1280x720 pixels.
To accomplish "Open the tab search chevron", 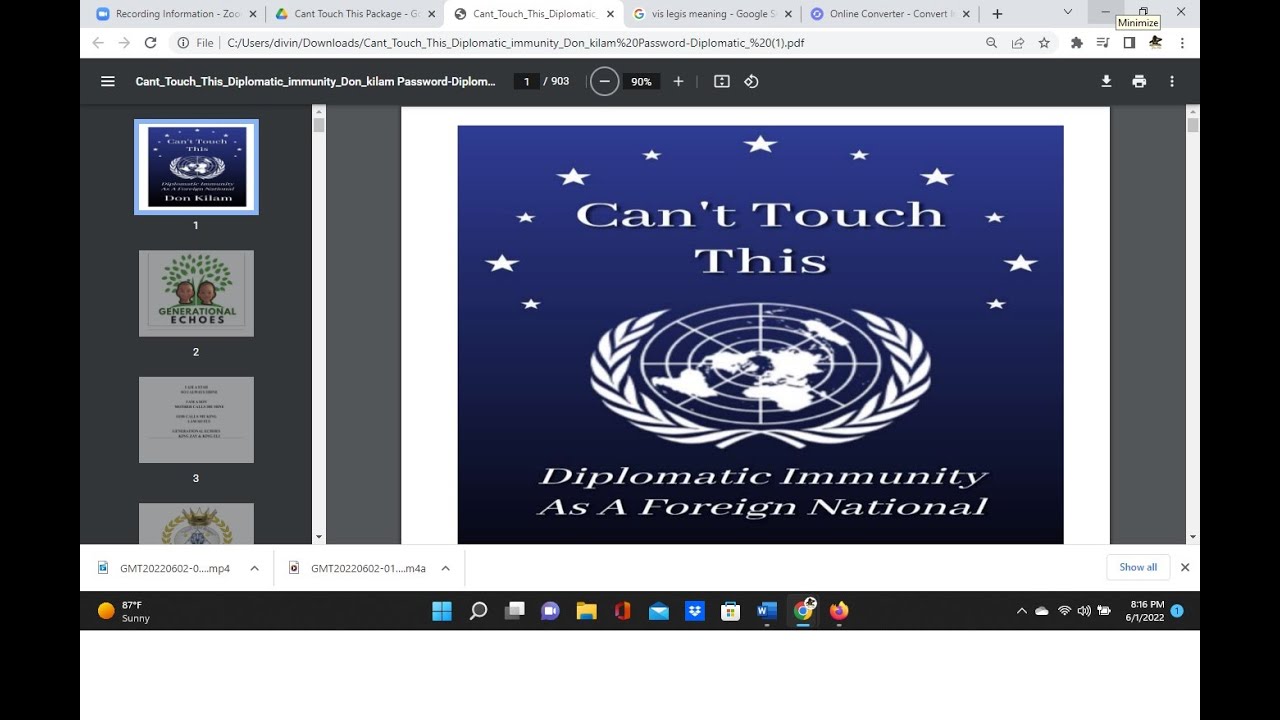I will tap(1068, 12).
